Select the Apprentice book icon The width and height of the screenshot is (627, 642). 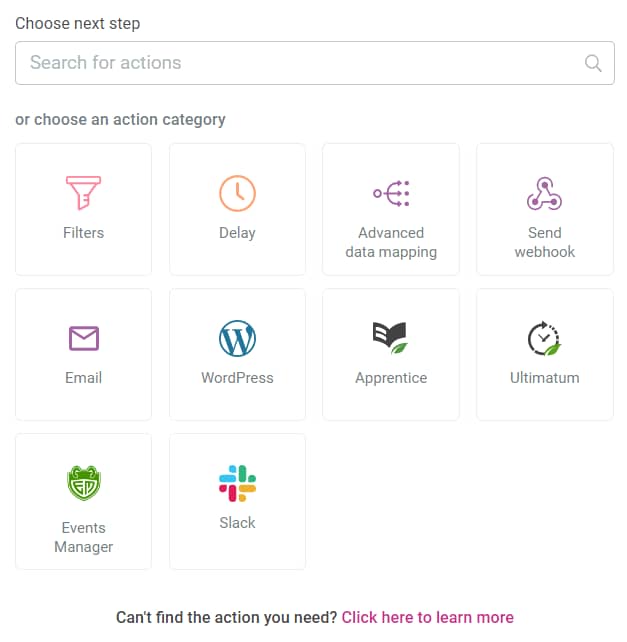(x=390, y=338)
